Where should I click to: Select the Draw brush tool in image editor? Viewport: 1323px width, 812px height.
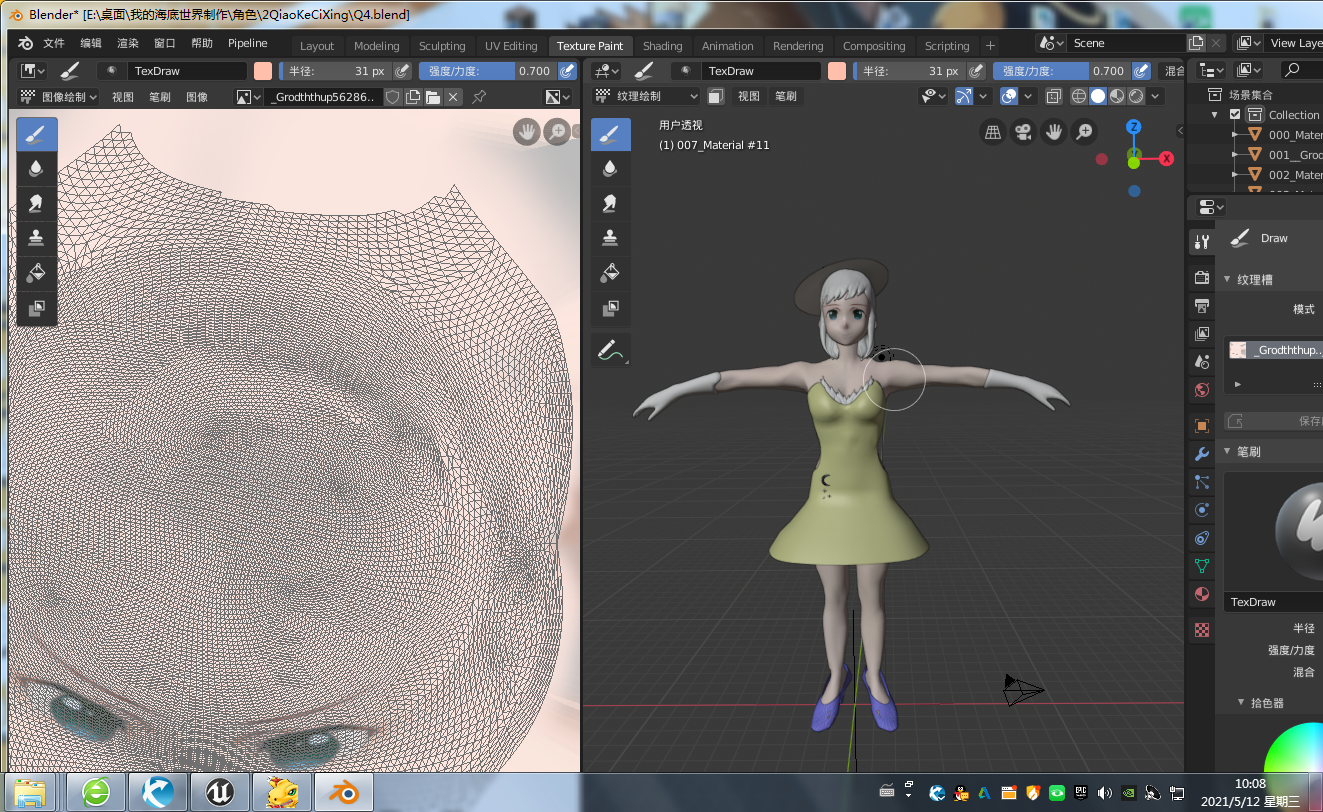pos(37,135)
